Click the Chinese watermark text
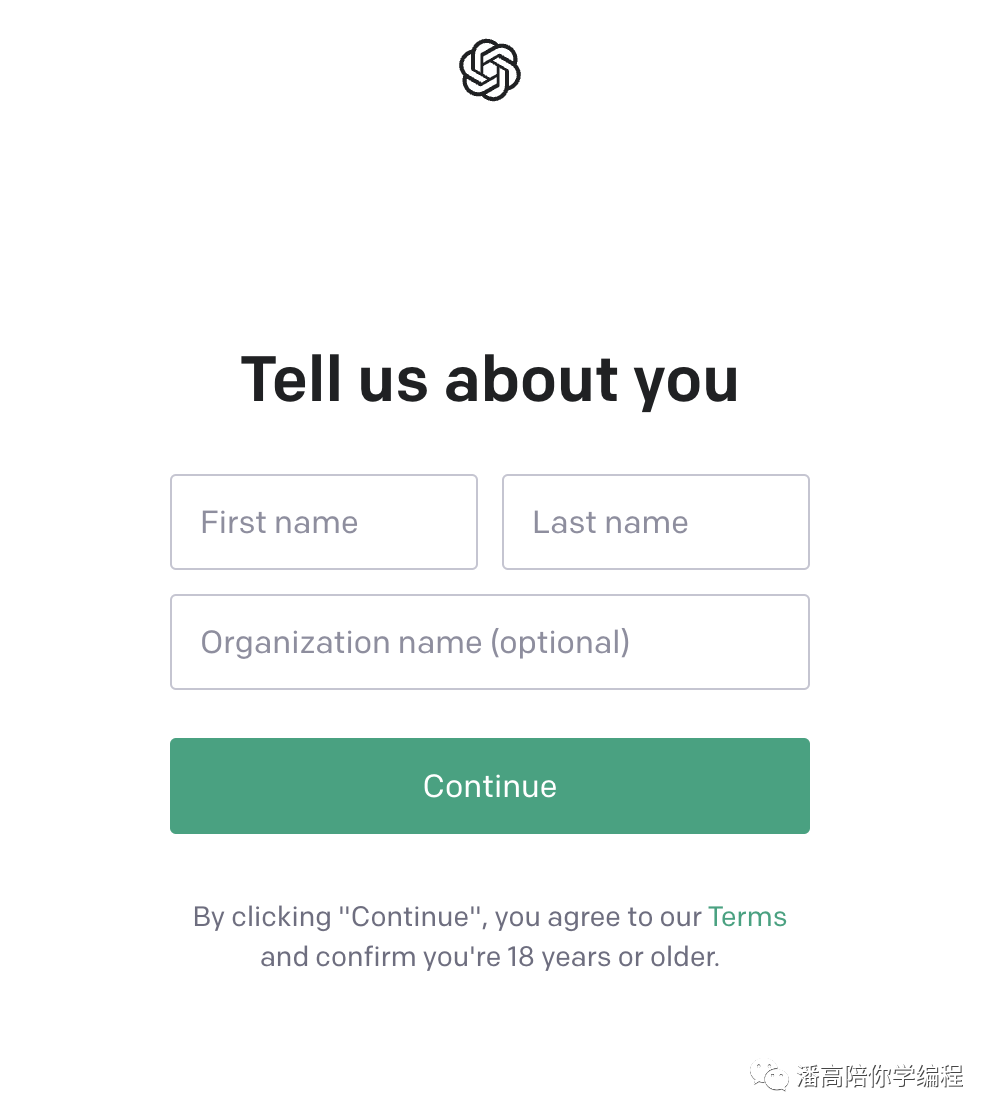The width and height of the screenshot is (996, 1120). [x=880, y=1076]
